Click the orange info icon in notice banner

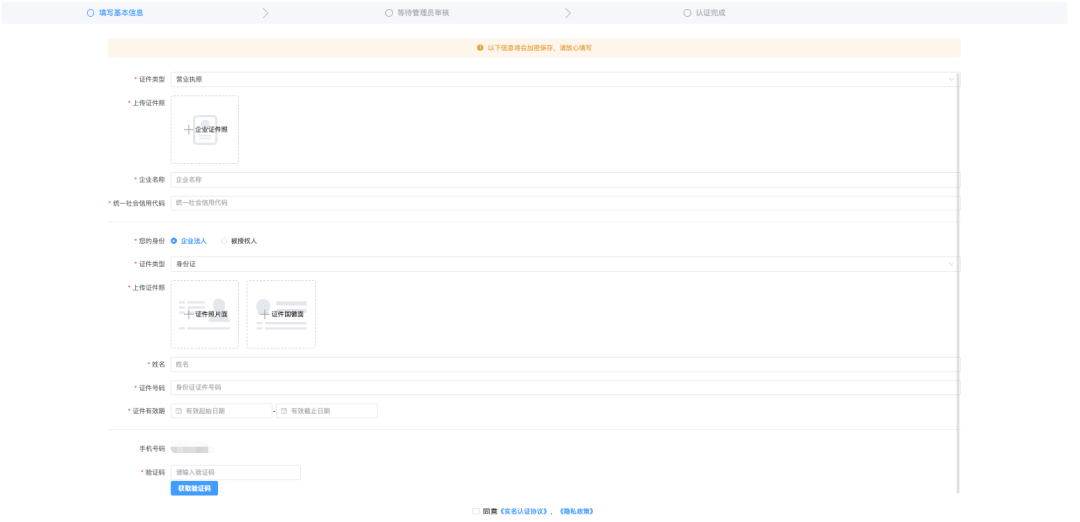(x=480, y=48)
